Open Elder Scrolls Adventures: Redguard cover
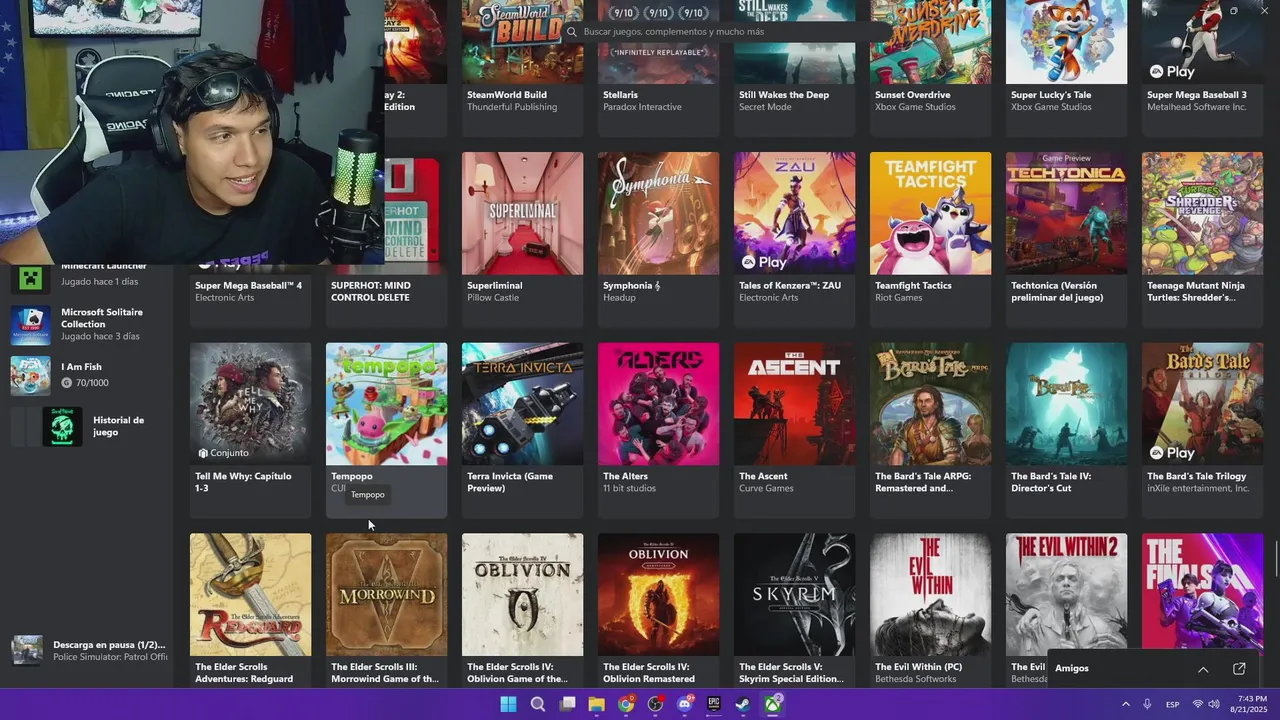The width and height of the screenshot is (1280, 720). (250, 594)
